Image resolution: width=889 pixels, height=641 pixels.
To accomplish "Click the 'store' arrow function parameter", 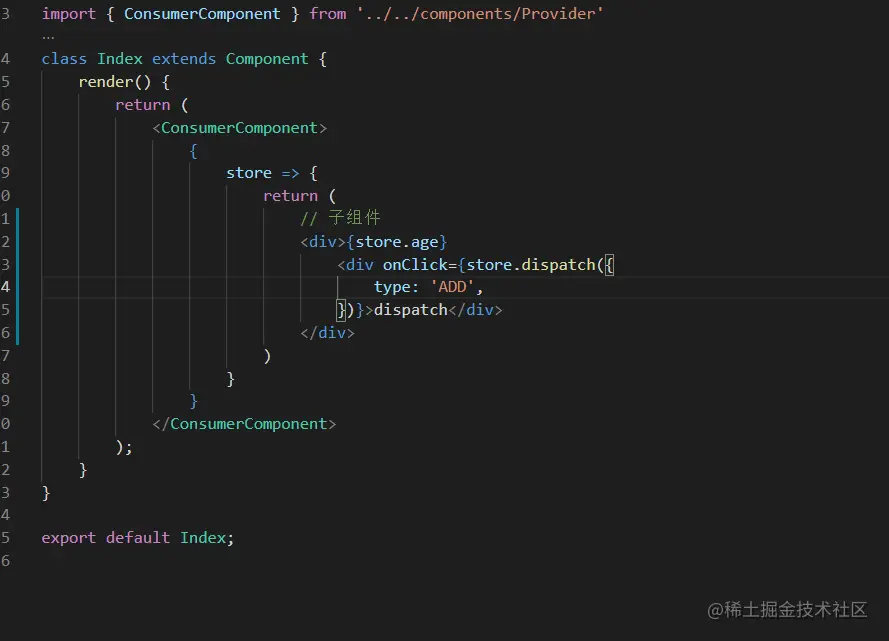I will point(248,173).
